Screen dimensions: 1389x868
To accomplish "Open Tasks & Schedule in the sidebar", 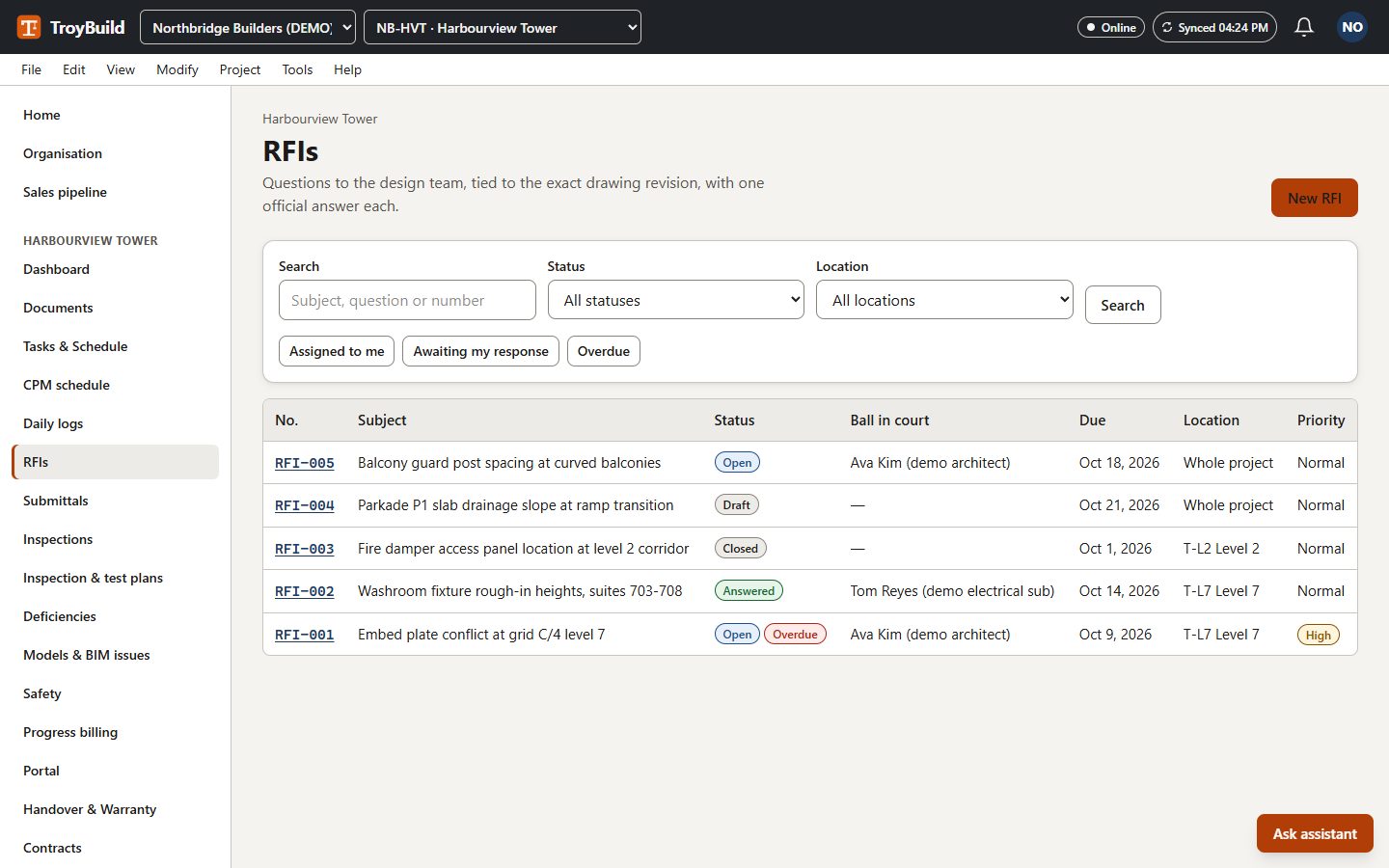I will [x=116, y=346].
